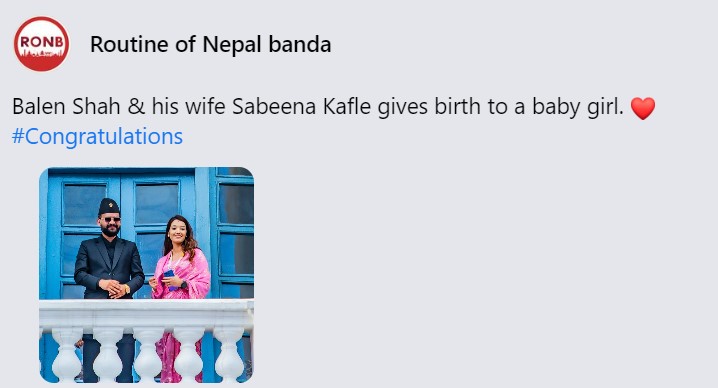The image size is (718, 388).
Task: Open the #Congratulations hashtag
Action: tap(97, 137)
